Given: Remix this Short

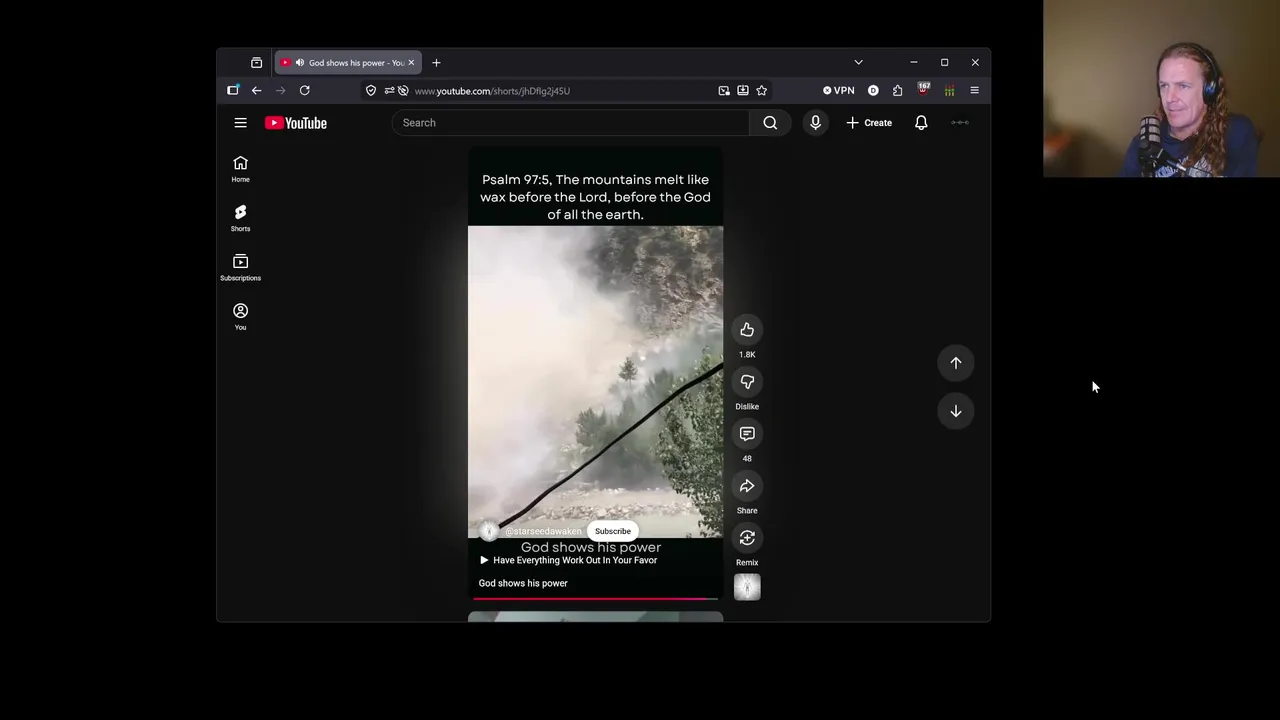Looking at the screenshot, I should click(747, 538).
